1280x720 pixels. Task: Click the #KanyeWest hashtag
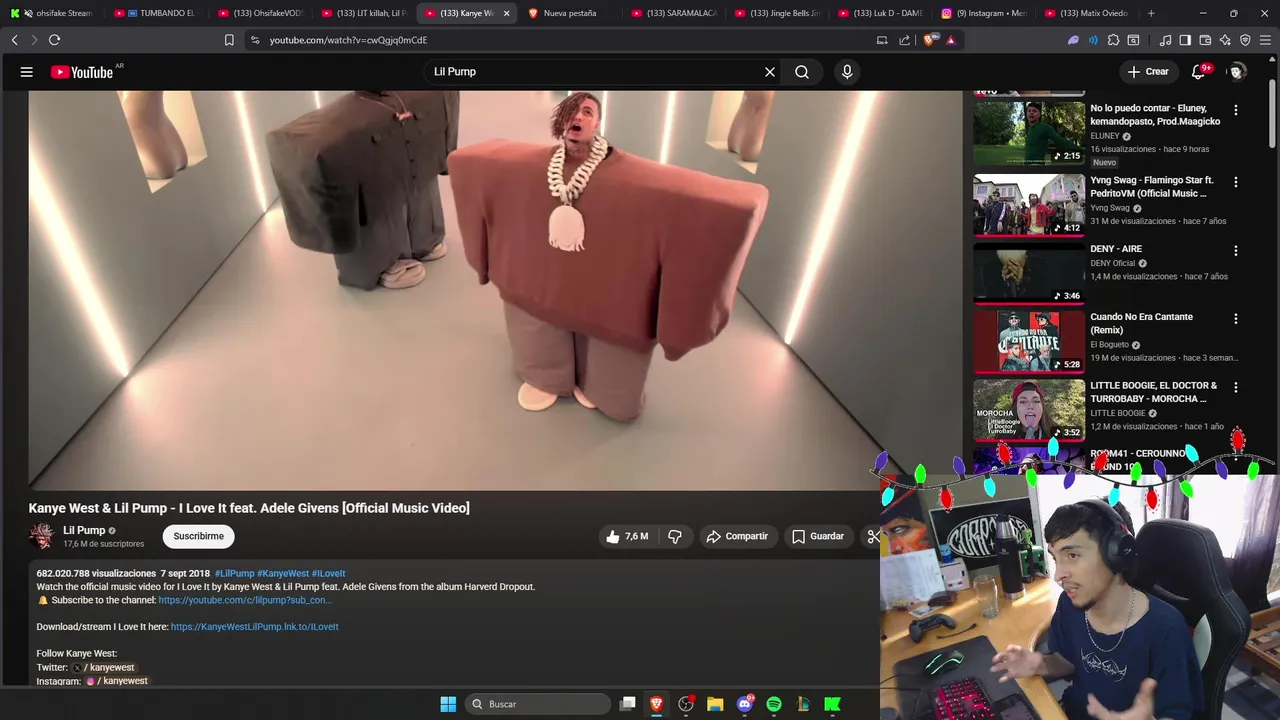[283, 574]
